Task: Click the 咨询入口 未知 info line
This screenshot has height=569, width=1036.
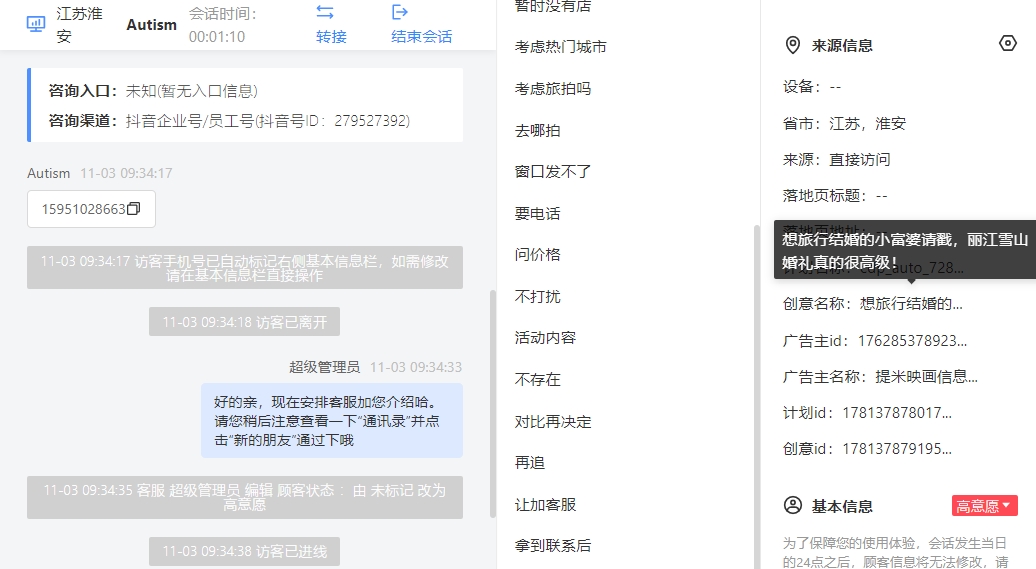Action: pos(153,91)
